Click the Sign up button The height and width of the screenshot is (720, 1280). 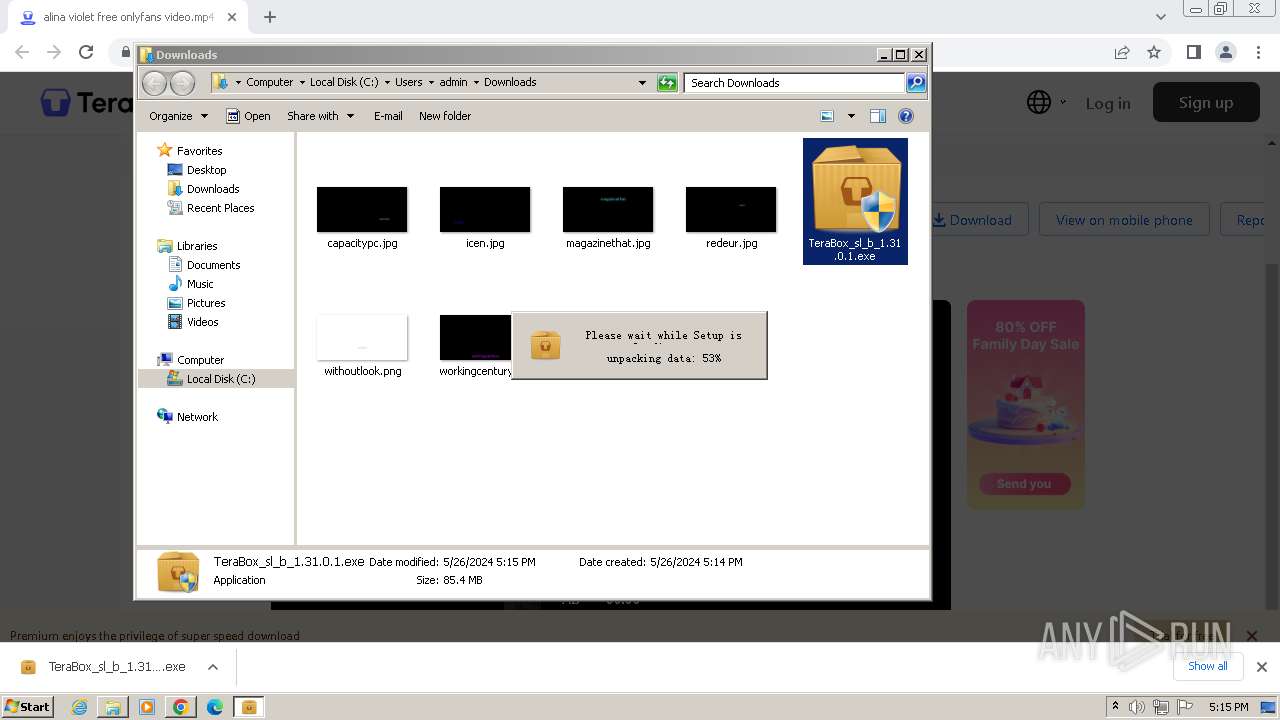pyautogui.click(x=1206, y=102)
